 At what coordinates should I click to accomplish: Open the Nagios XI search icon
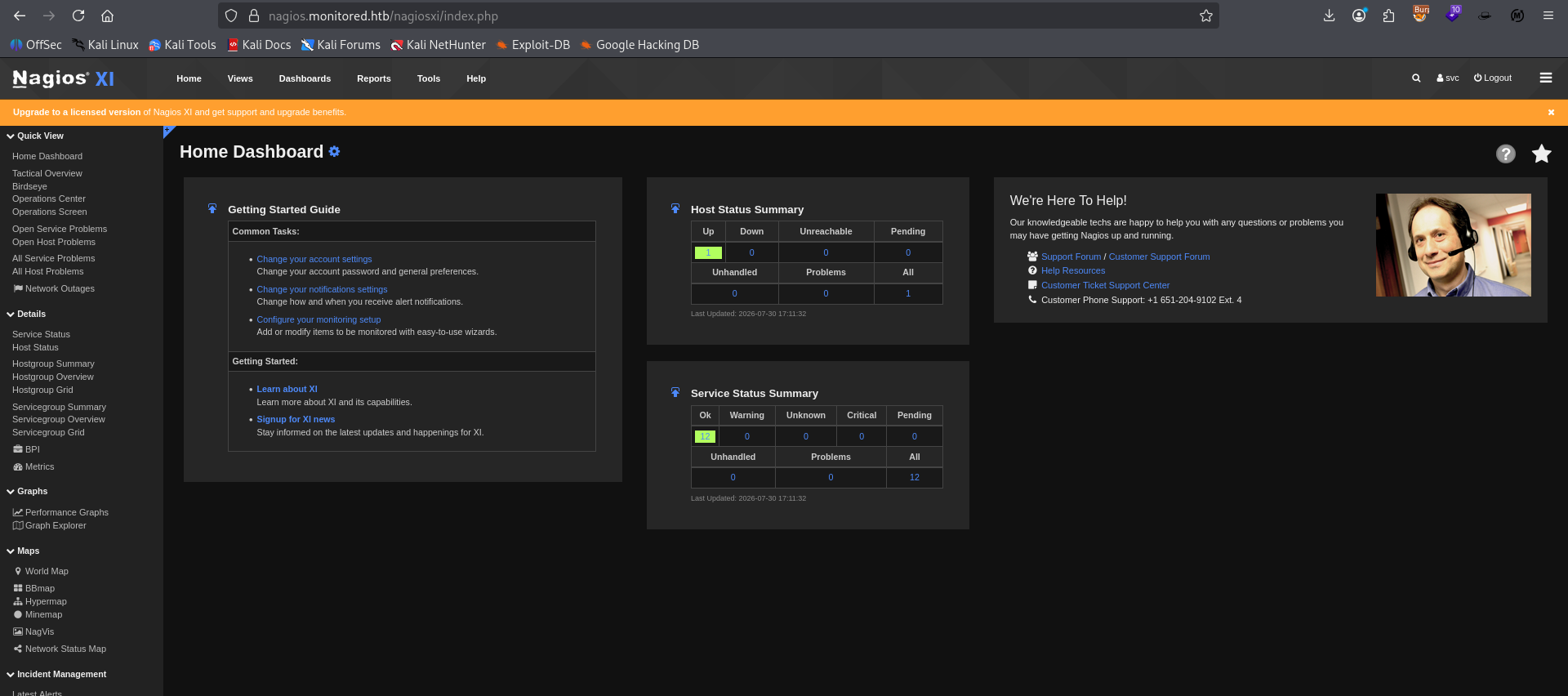click(x=1416, y=78)
